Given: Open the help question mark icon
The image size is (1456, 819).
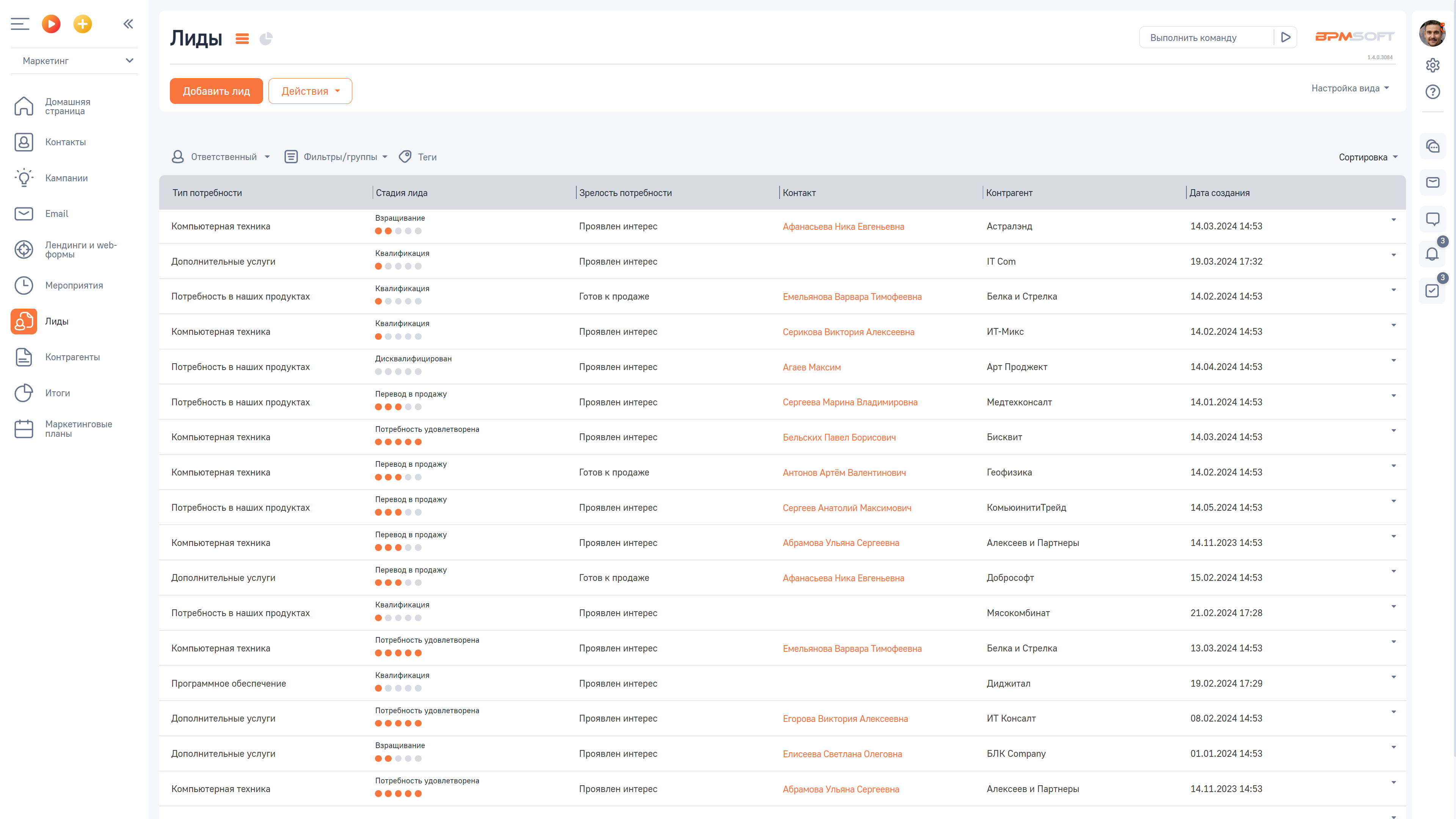Looking at the screenshot, I should 1432,91.
